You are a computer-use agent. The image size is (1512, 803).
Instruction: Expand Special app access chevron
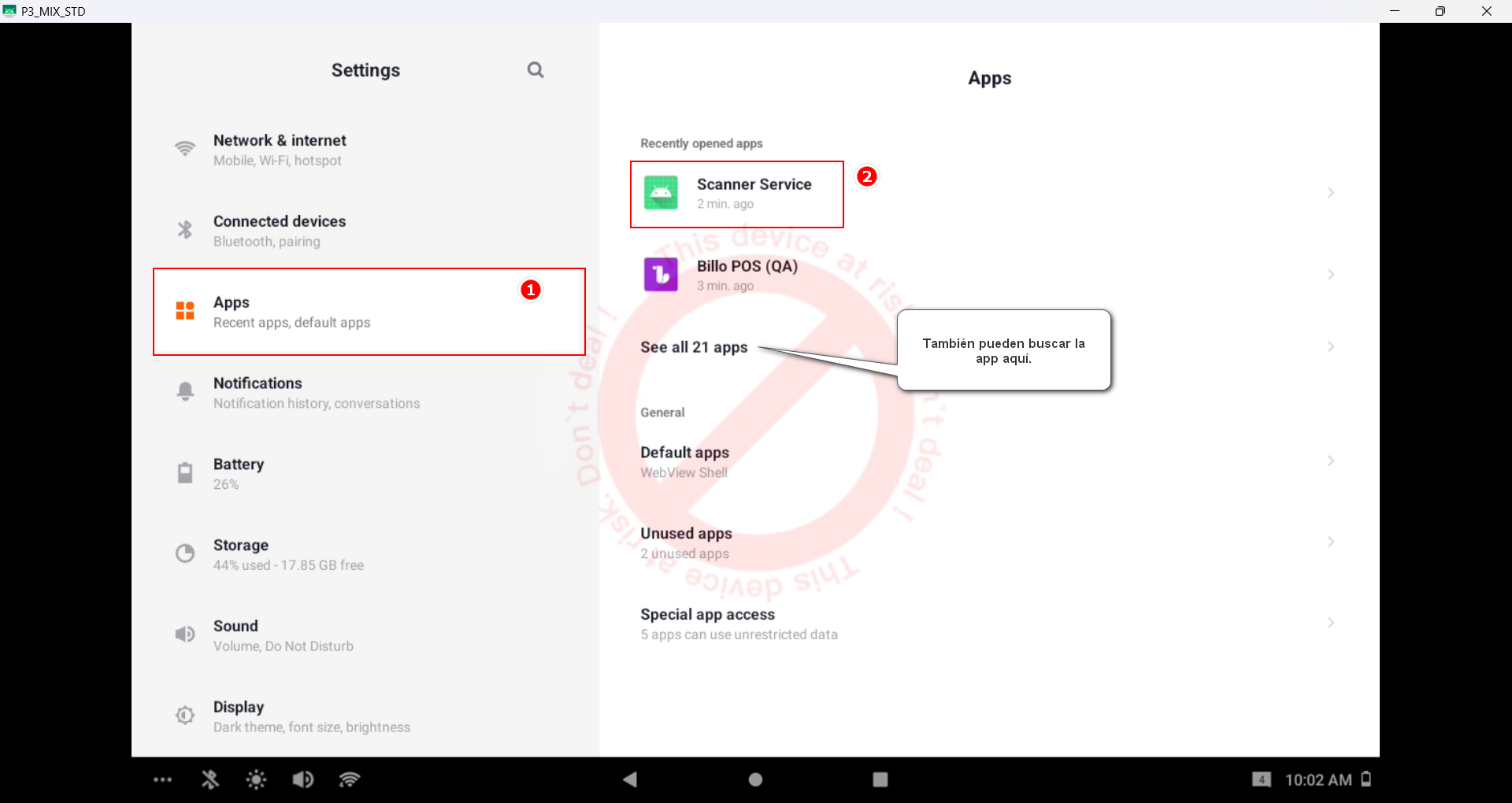coord(1330,623)
